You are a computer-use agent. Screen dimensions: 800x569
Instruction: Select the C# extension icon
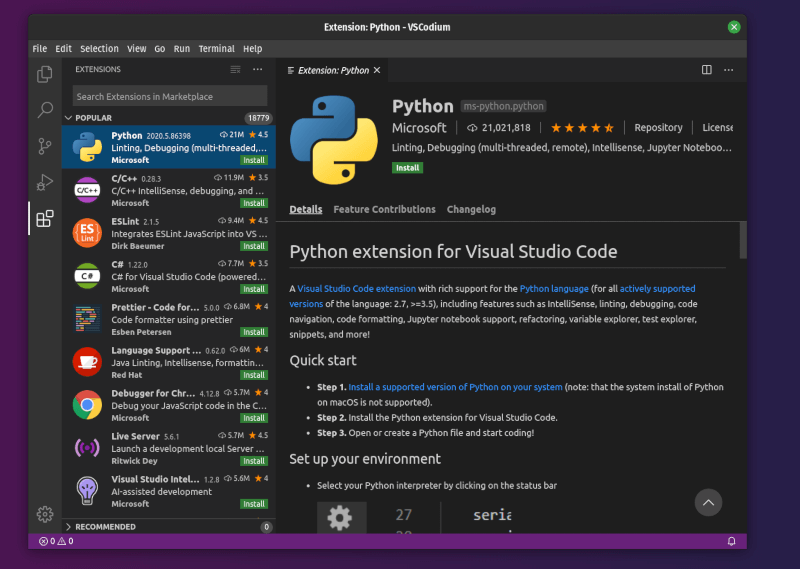click(87, 276)
